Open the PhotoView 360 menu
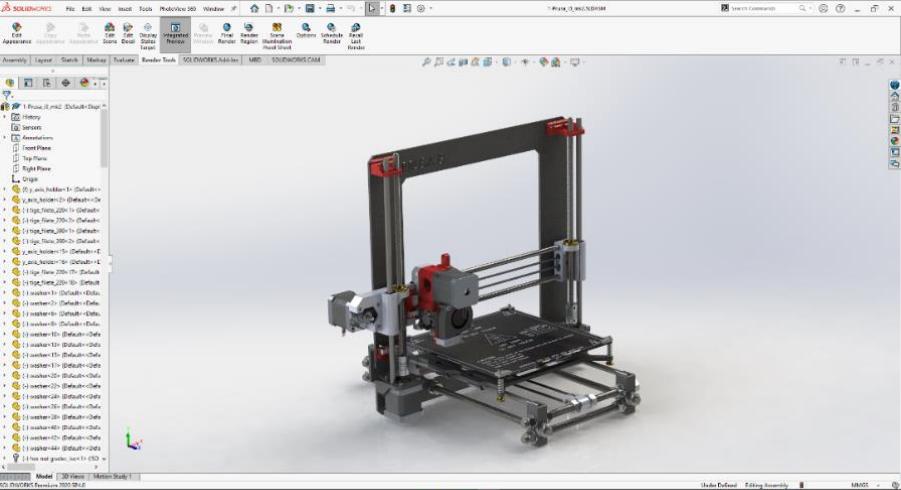901x490 pixels. [x=176, y=8]
